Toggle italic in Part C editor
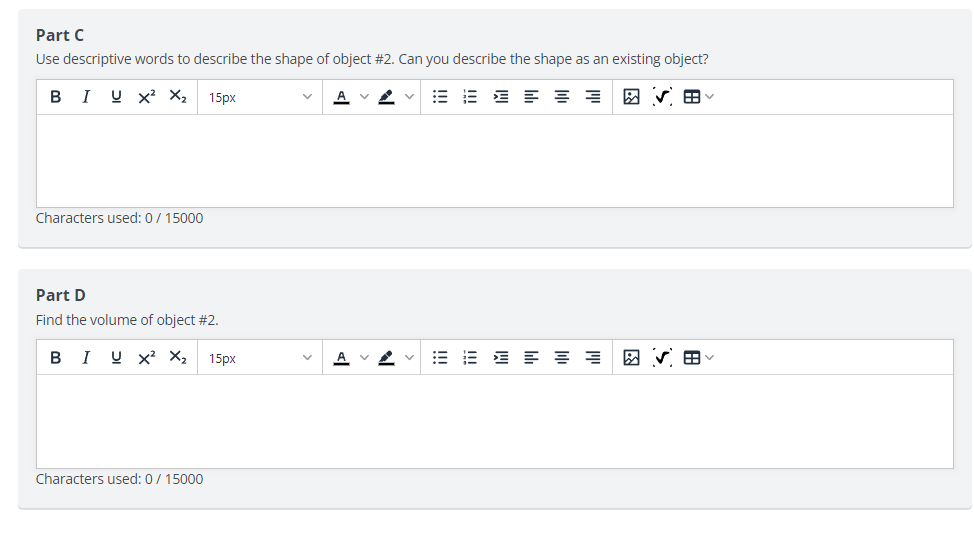The image size is (974, 537). pos(86,97)
